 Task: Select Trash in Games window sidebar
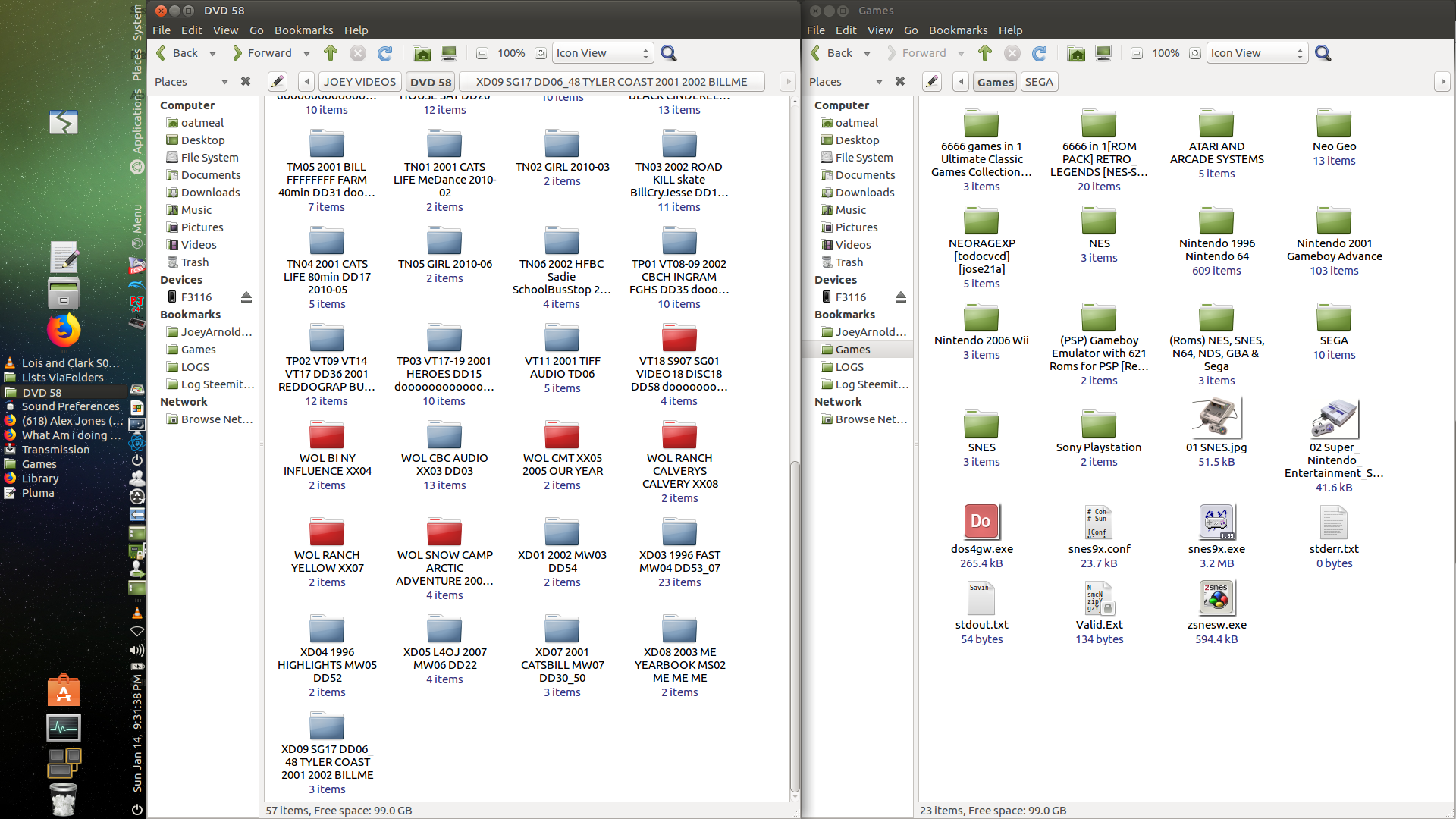coord(849,262)
